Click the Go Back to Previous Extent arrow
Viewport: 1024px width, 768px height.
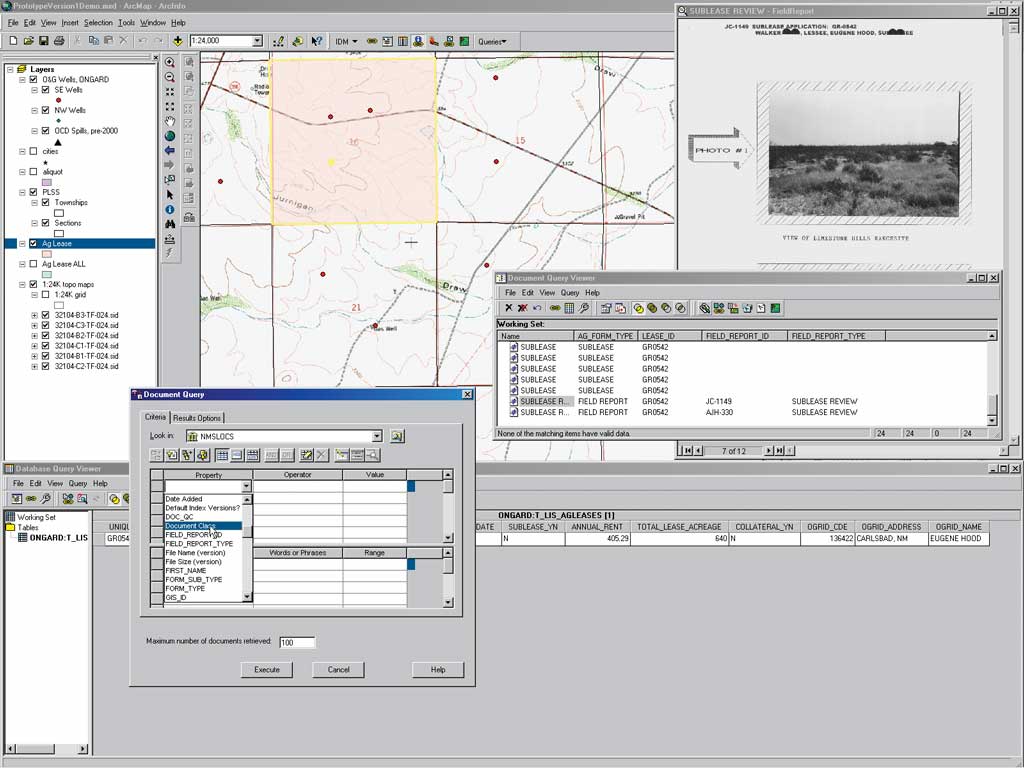[x=170, y=150]
